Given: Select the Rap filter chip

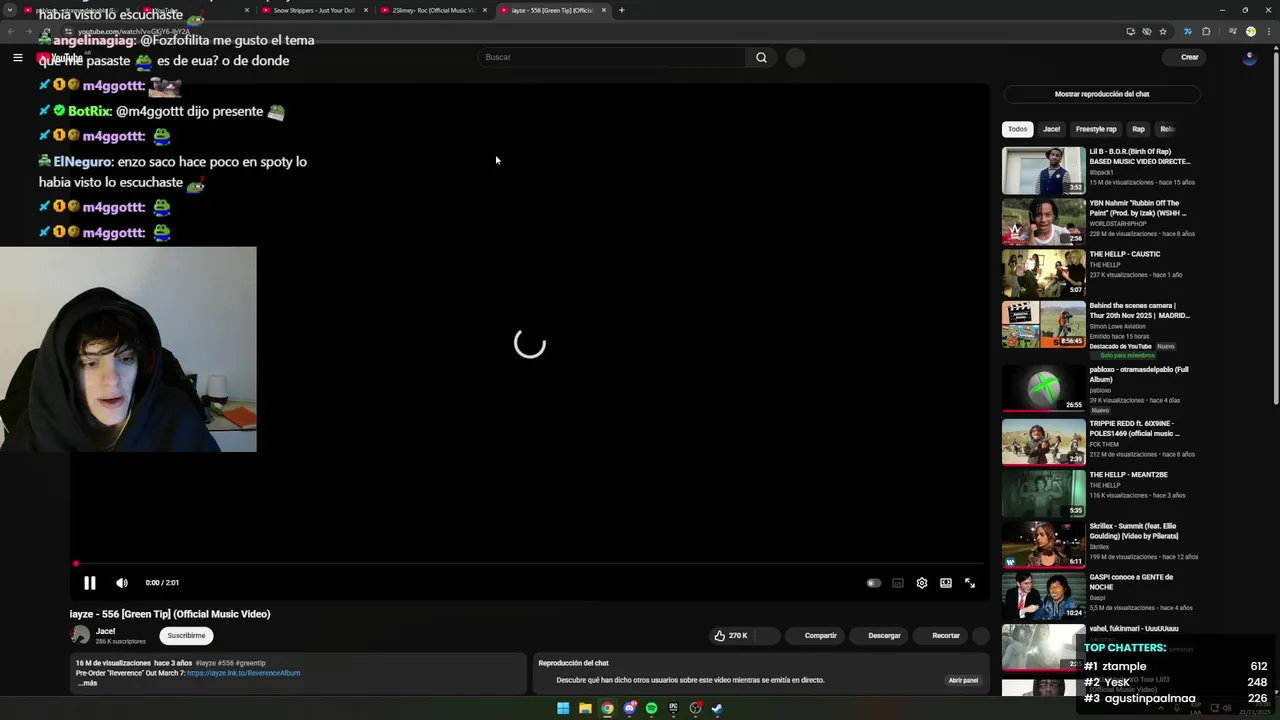Looking at the screenshot, I should [1138, 129].
